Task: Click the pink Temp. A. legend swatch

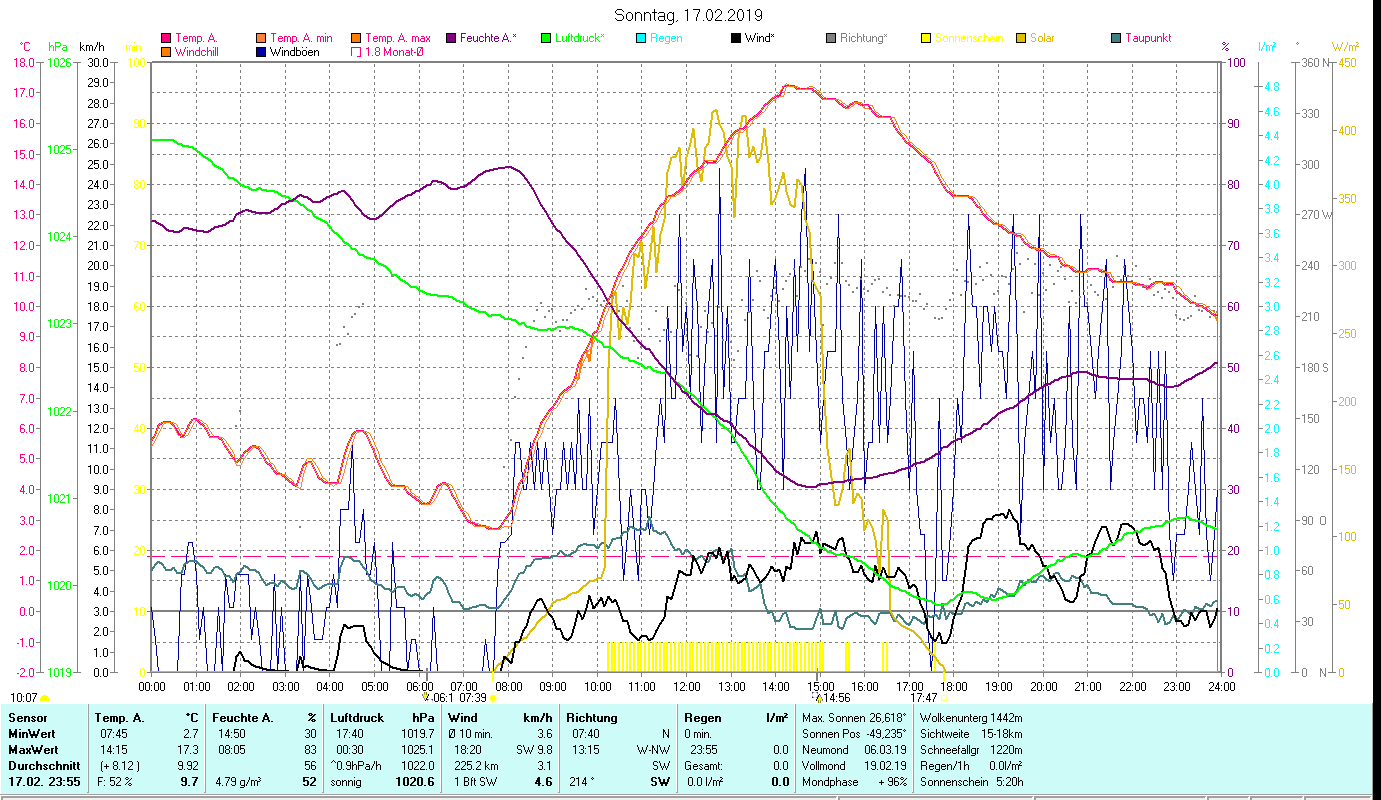Action: point(166,38)
